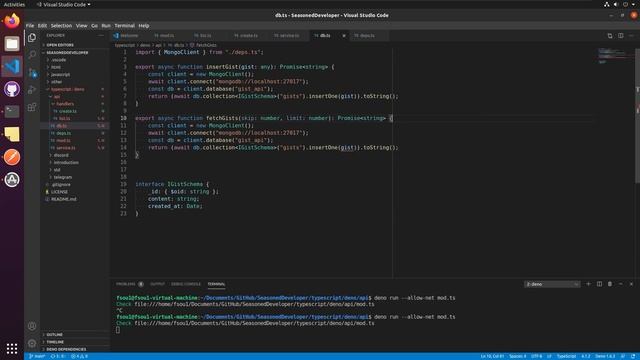Split the editor to the right
Image resolution: width=640 pixels, height=360 pixels.
(x=620, y=36)
